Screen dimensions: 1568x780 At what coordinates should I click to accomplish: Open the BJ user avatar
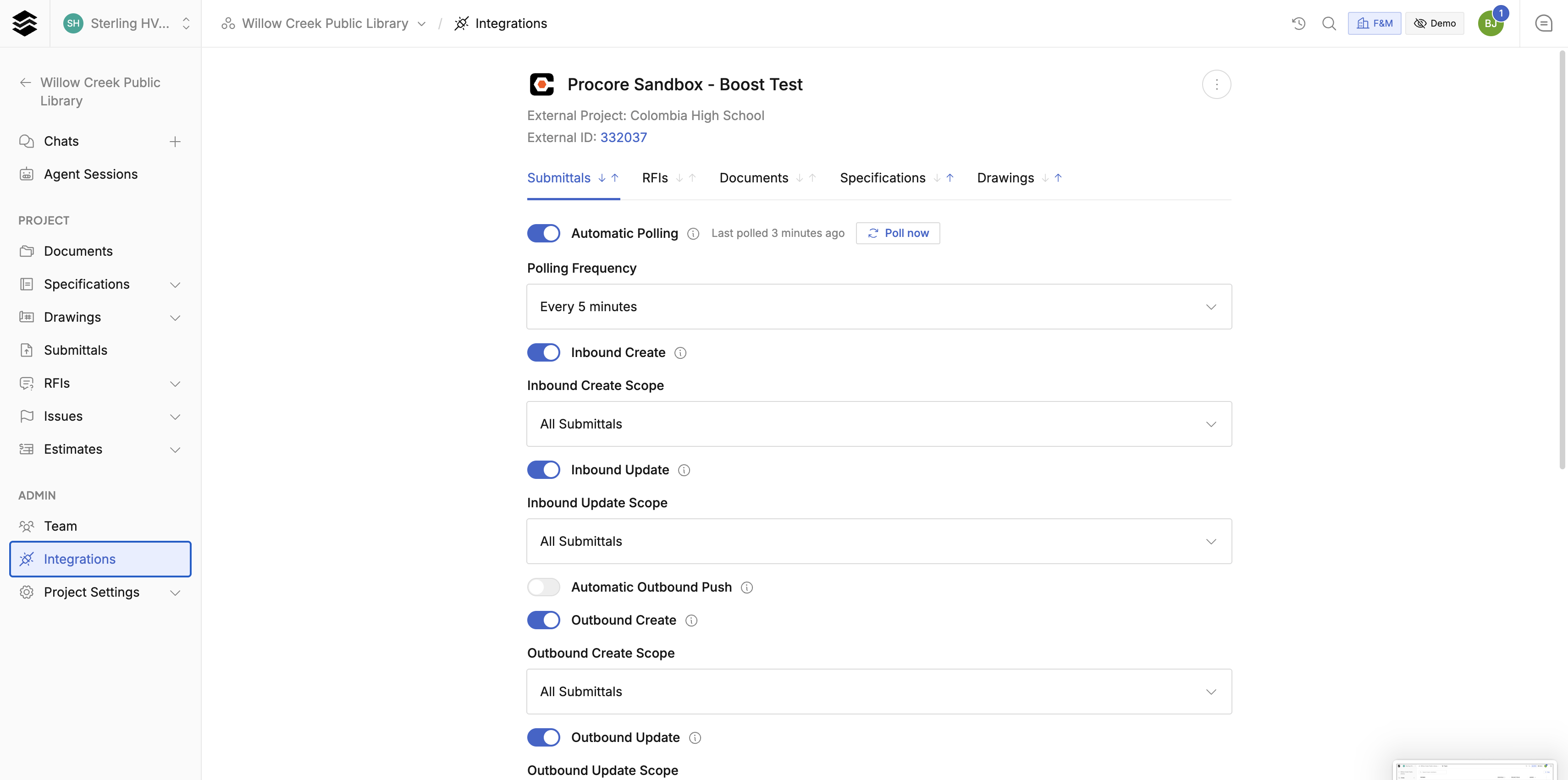[x=1490, y=23]
